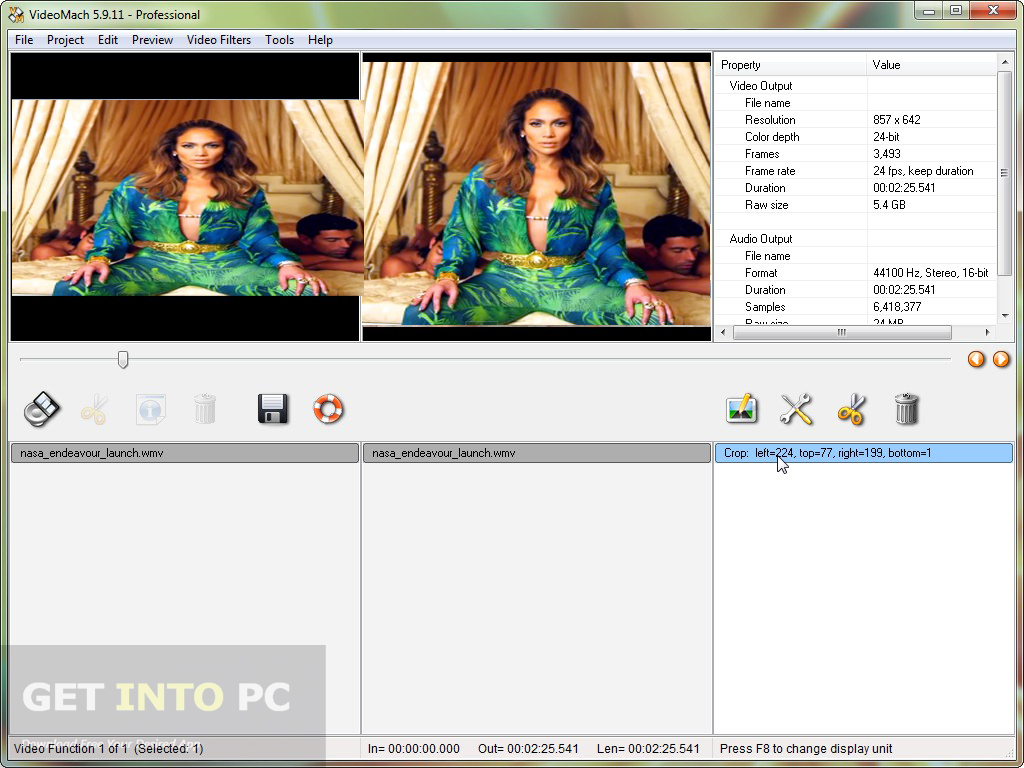Open the File menu
Image resolution: width=1024 pixels, height=768 pixels.
coord(24,40)
